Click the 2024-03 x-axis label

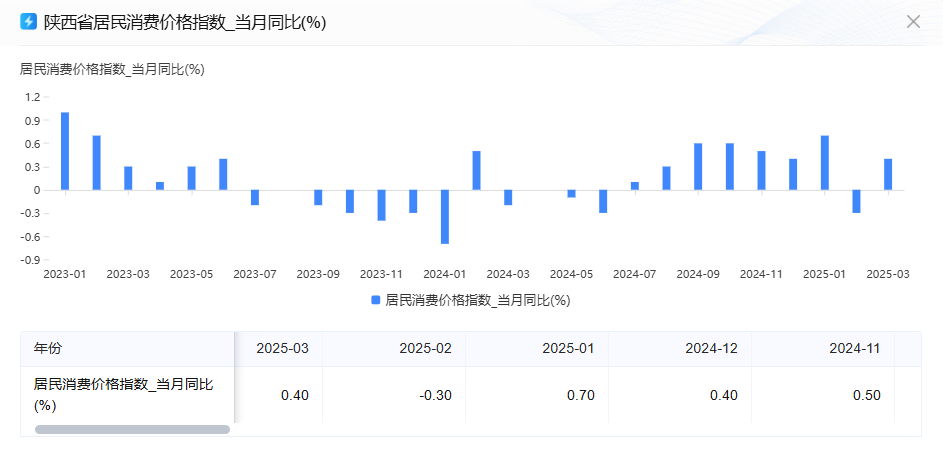(x=508, y=274)
